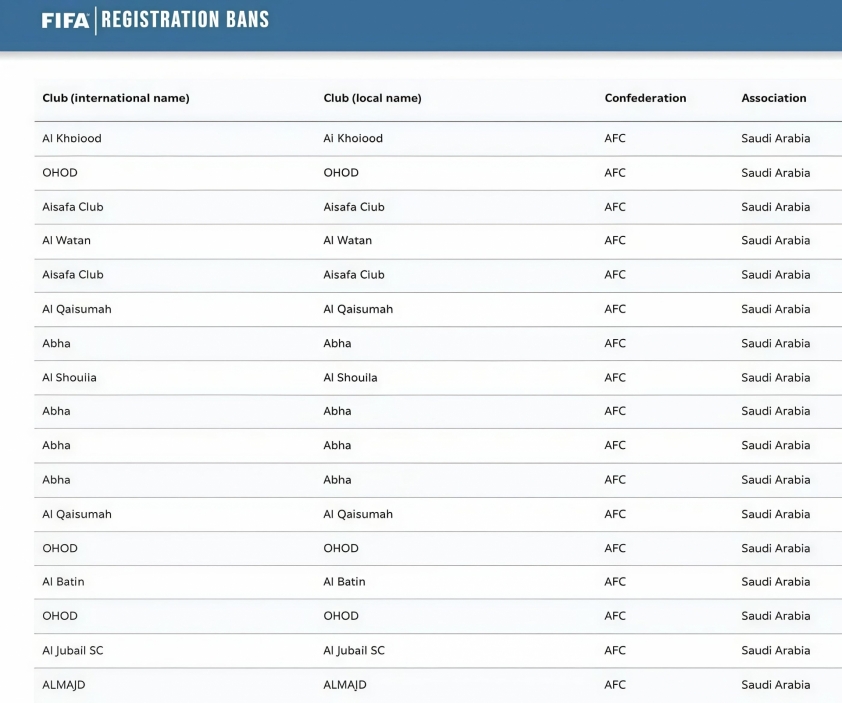Click the FIFA logo in the header
Screen dimensions: 842x703
click(x=66, y=20)
